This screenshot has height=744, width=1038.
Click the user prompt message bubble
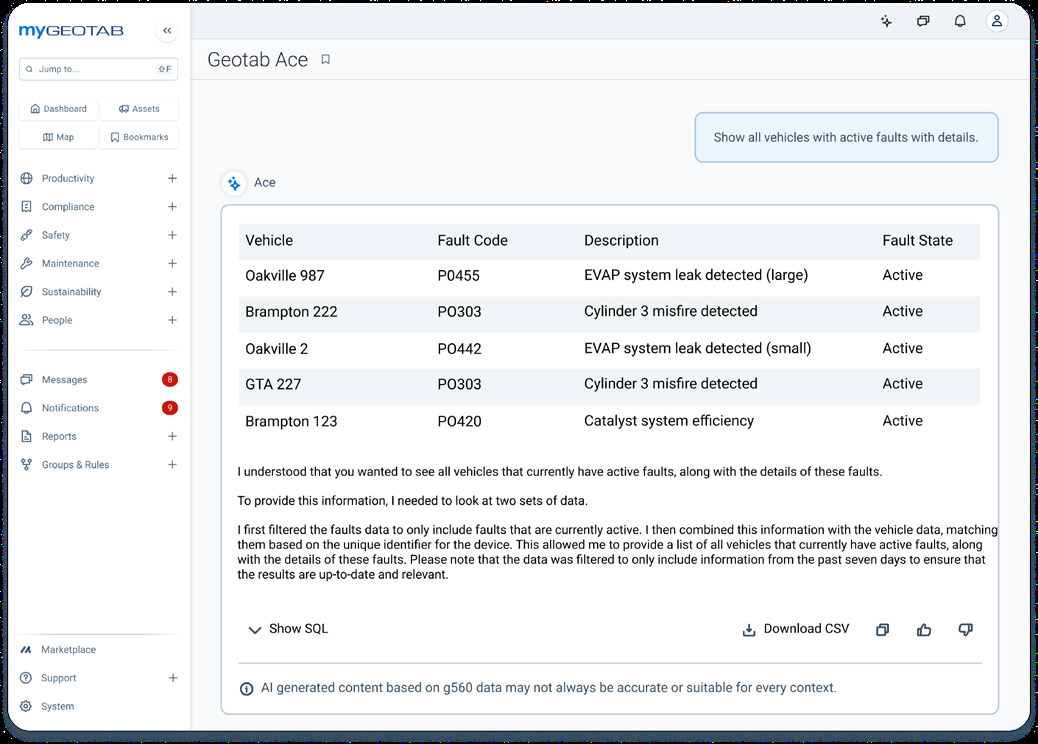[846, 138]
